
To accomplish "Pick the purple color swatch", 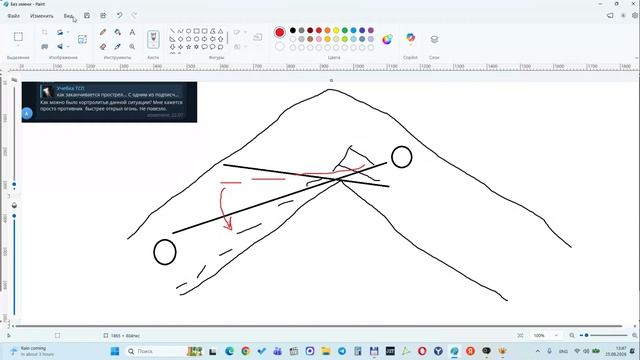I will pos(371,30).
